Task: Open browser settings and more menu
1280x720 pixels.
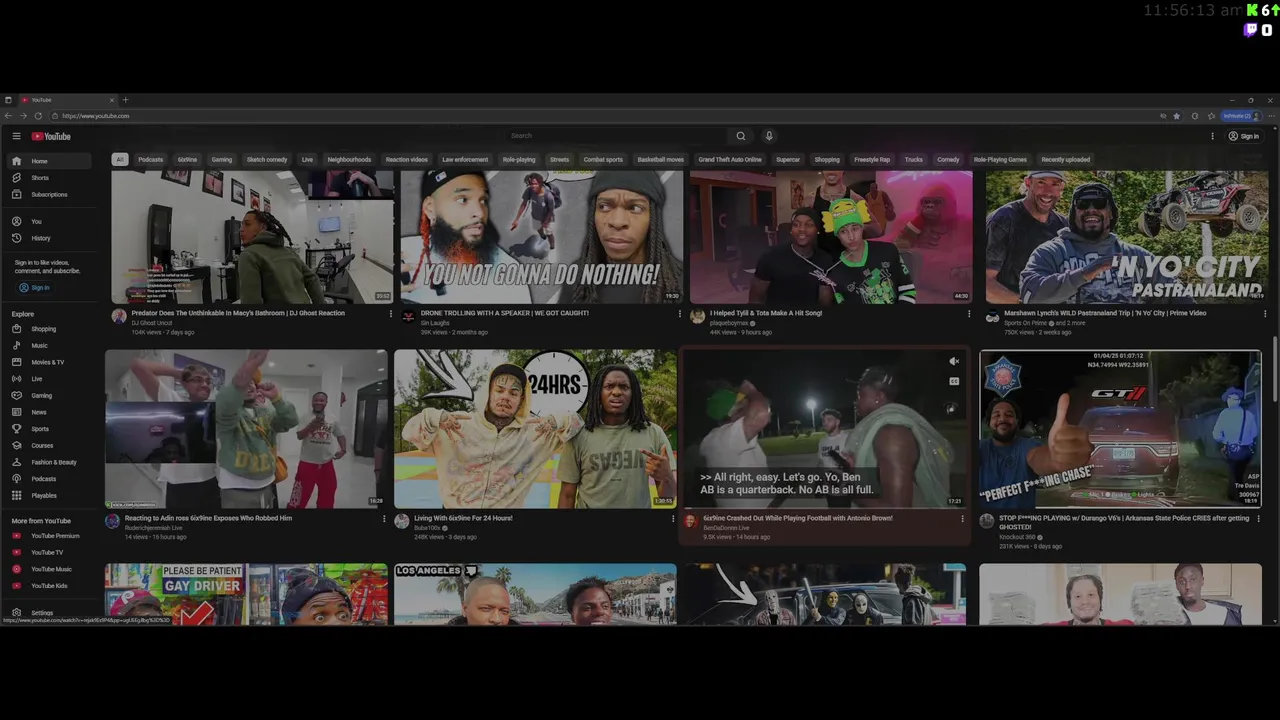Action: point(1271,116)
